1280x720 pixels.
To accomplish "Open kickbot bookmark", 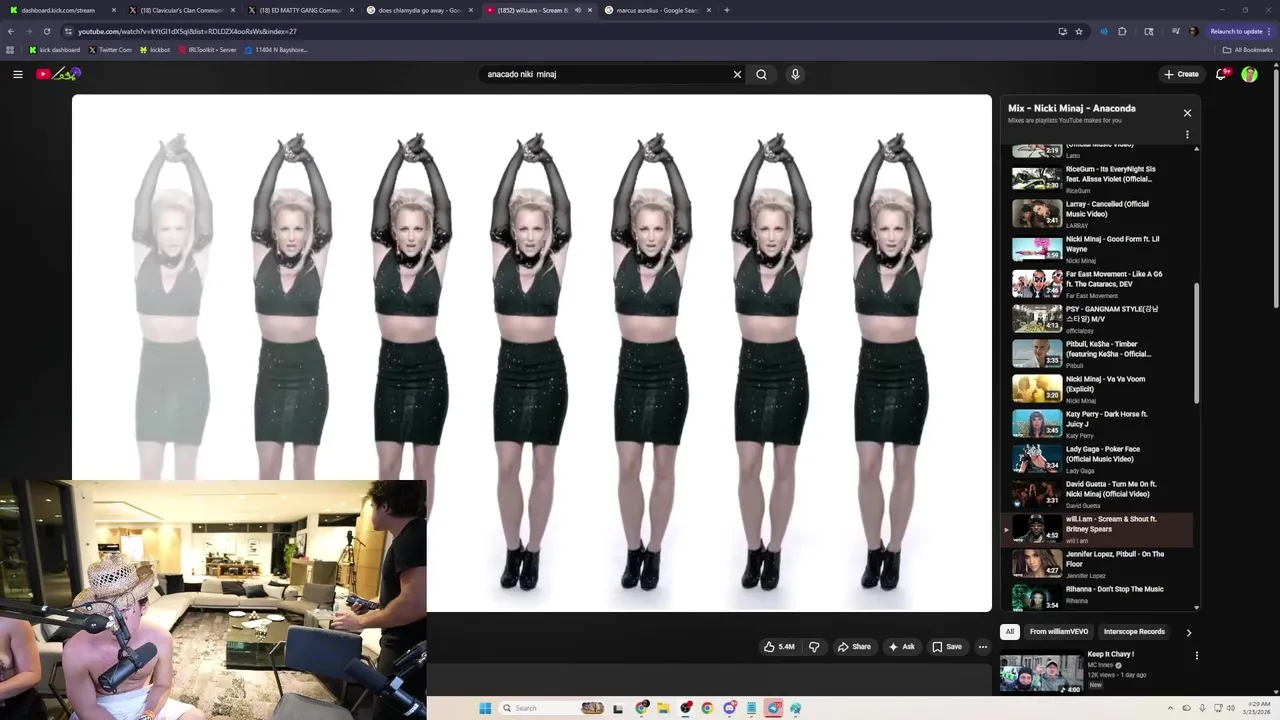I will click(155, 49).
